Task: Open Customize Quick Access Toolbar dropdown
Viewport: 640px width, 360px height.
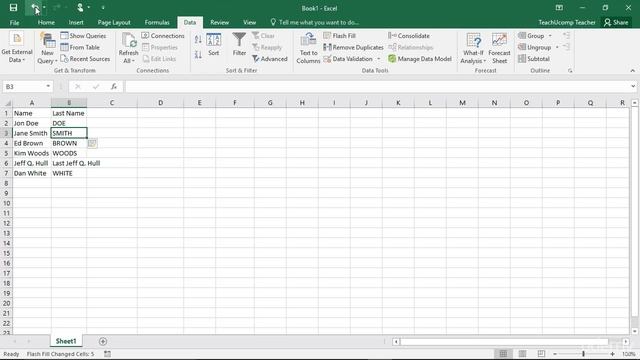Action: point(103,8)
